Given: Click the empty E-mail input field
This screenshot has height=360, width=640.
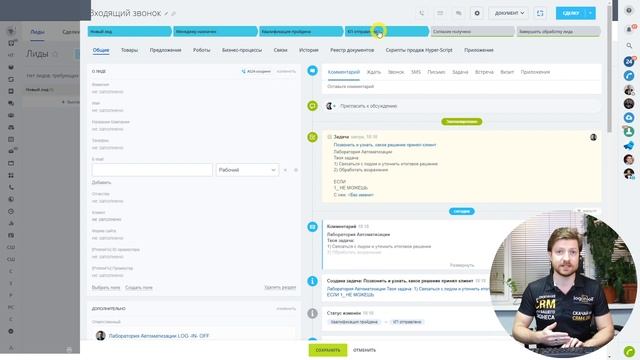Looking at the screenshot, I should click(x=152, y=170).
